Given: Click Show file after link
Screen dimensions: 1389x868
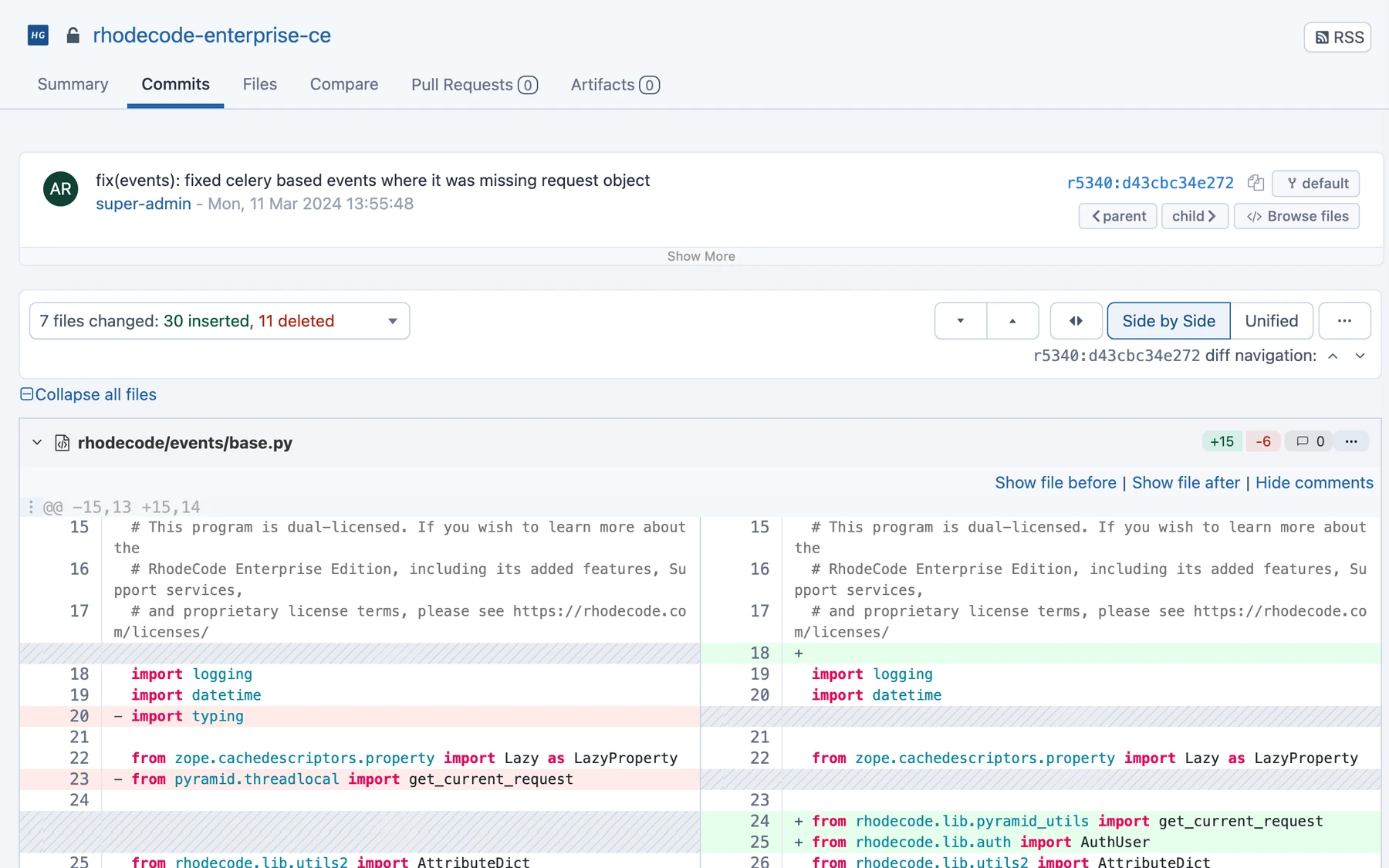Looking at the screenshot, I should pyautogui.click(x=1185, y=483).
